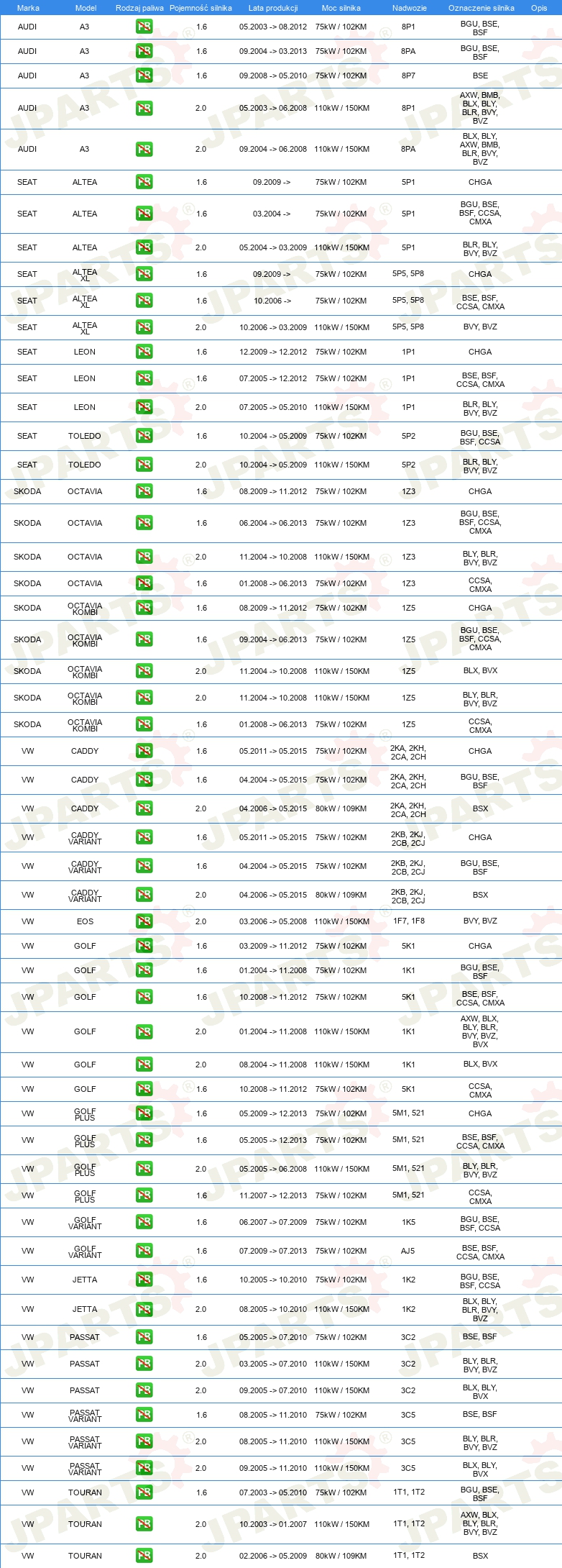Click the Nadwozie column header
This screenshot has height=1568, width=562.
tap(409, 8)
